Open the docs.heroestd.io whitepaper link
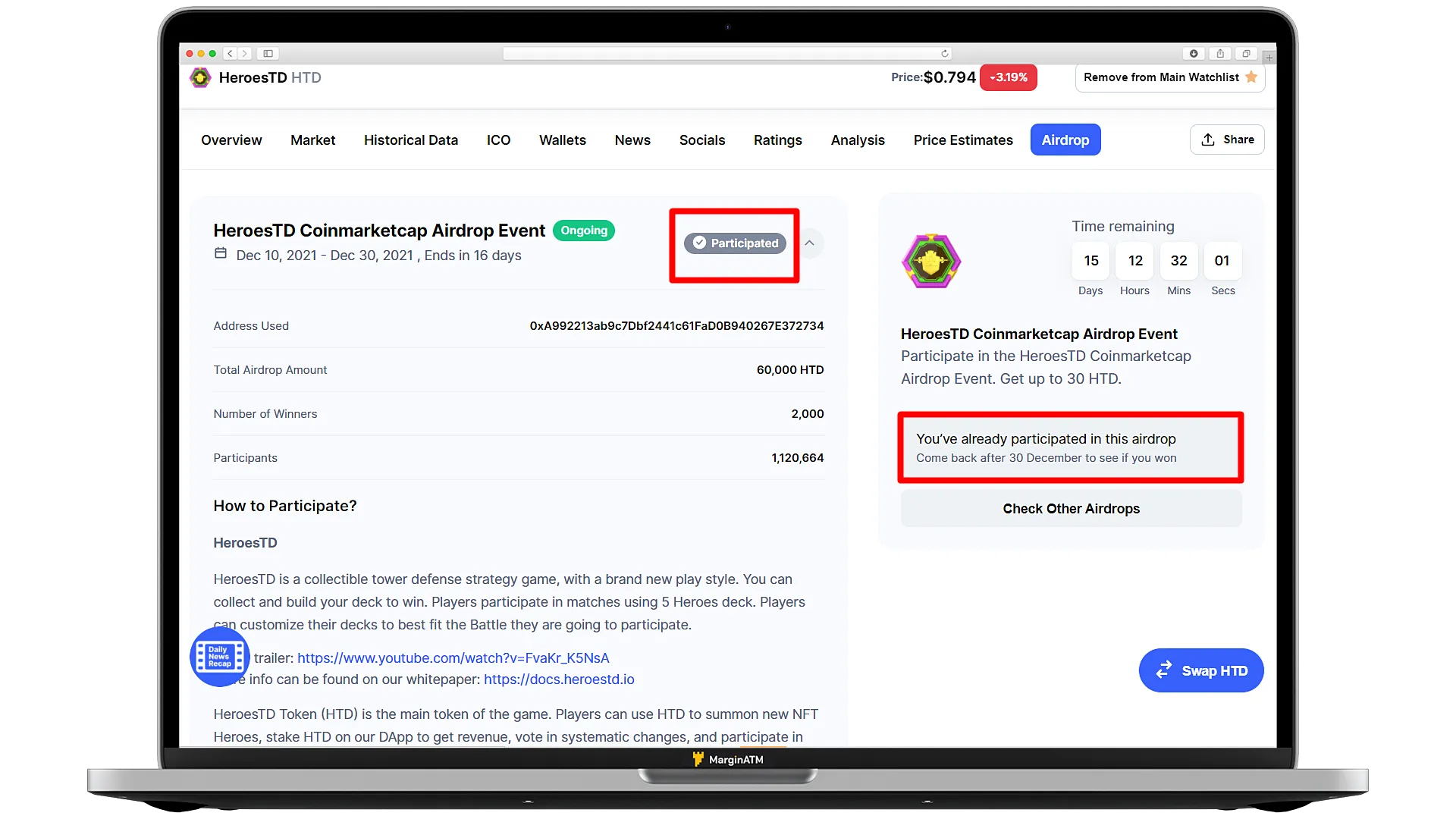The image size is (1456, 819). pos(559,679)
